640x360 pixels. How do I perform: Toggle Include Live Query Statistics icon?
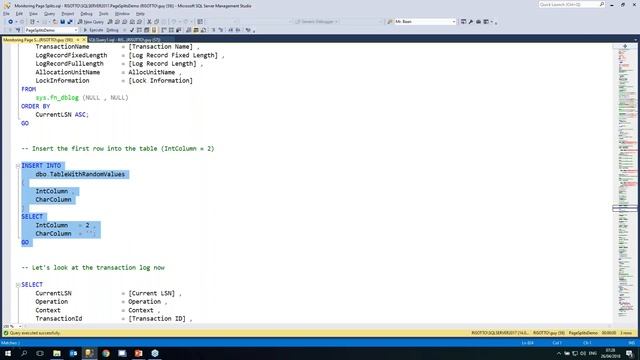171,30
